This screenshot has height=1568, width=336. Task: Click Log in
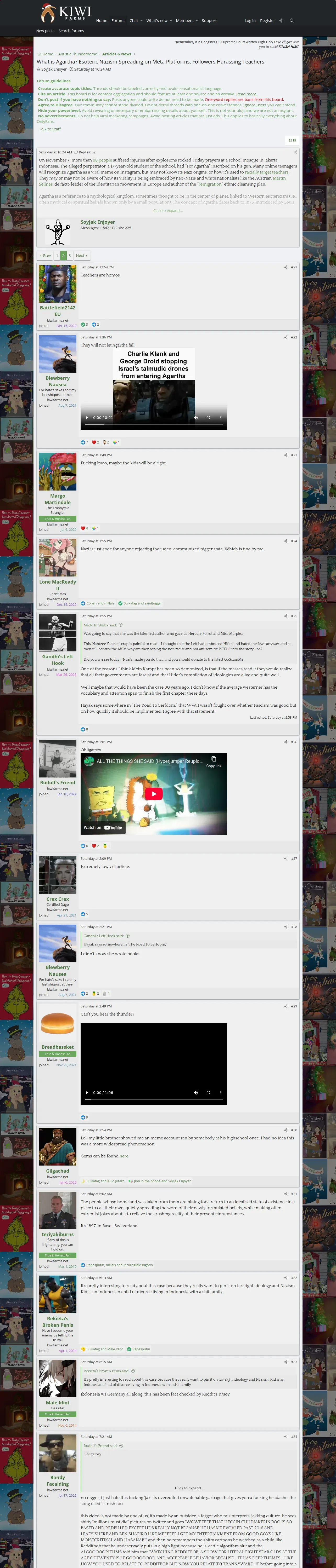click(x=250, y=21)
